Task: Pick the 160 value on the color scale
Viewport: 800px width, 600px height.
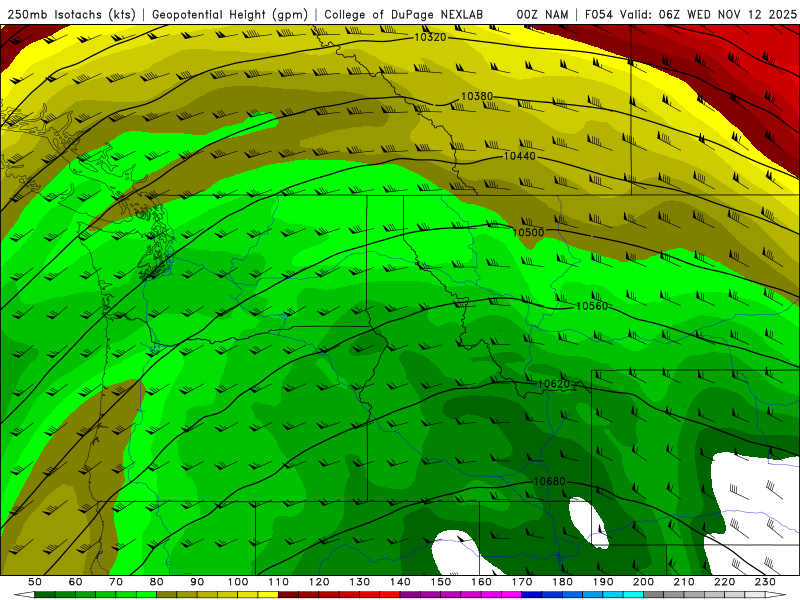Action: pos(482,582)
